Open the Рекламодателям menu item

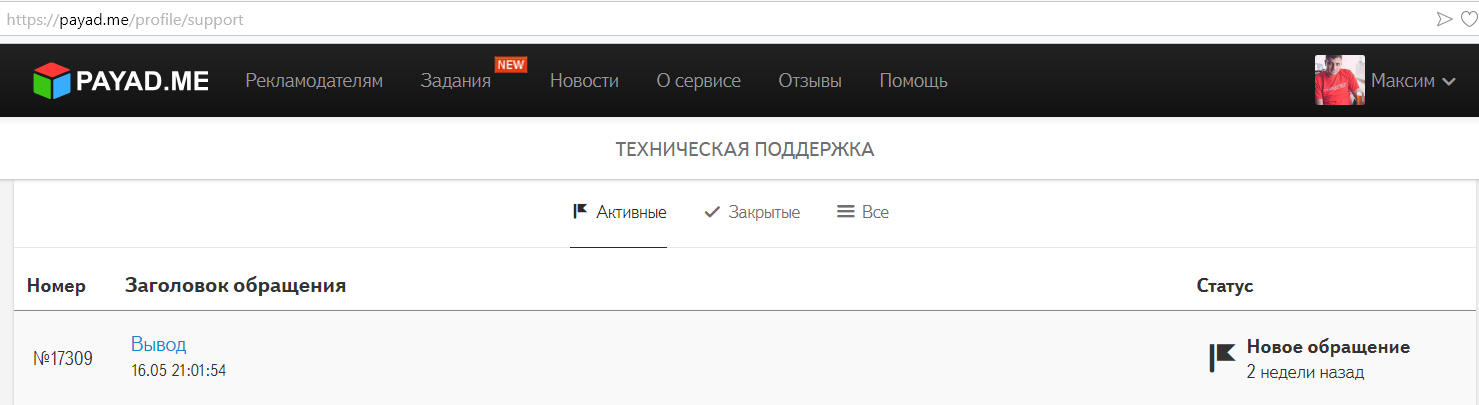pos(314,81)
